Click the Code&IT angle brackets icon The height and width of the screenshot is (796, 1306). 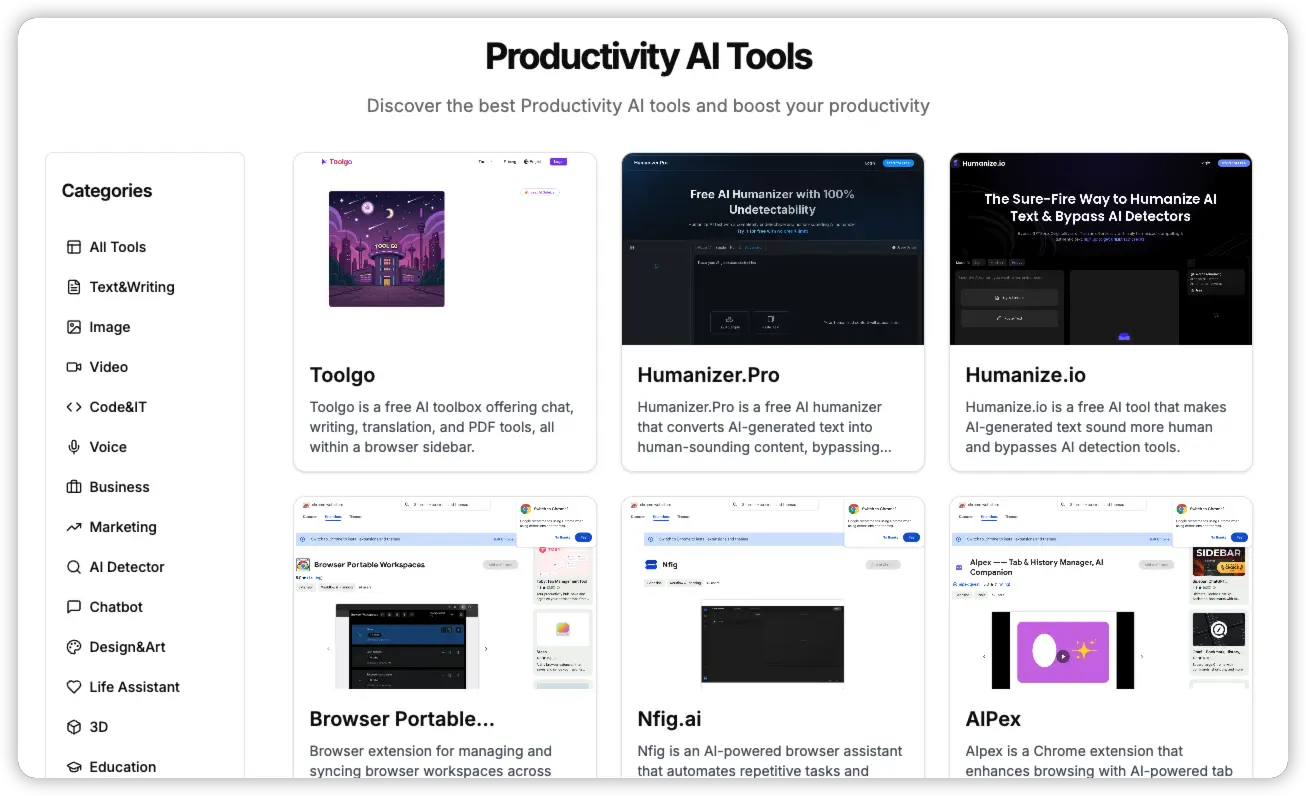pos(74,407)
